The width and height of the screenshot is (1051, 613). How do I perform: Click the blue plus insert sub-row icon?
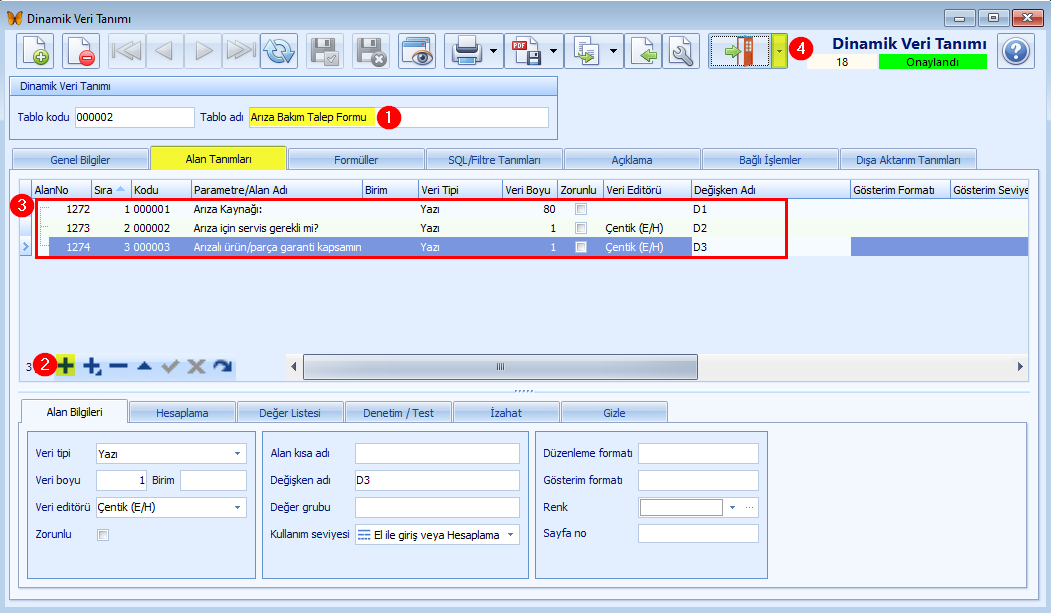coord(92,366)
